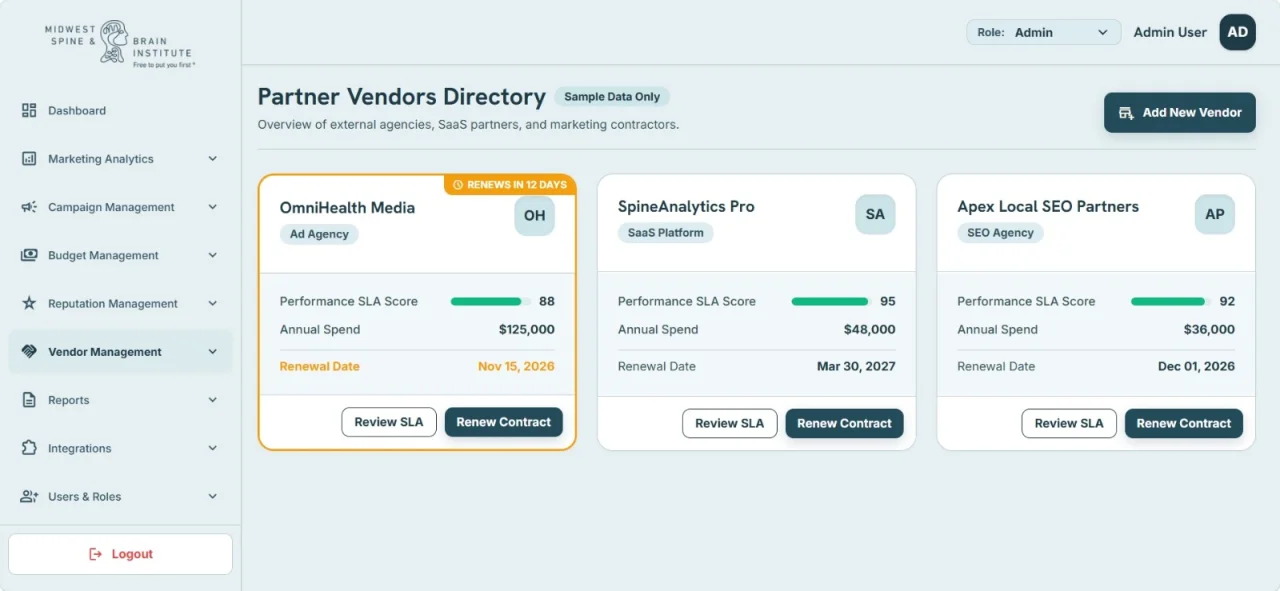The height and width of the screenshot is (591, 1280).
Task: Click the Sample Data Only badge
Action: point(612,97)
